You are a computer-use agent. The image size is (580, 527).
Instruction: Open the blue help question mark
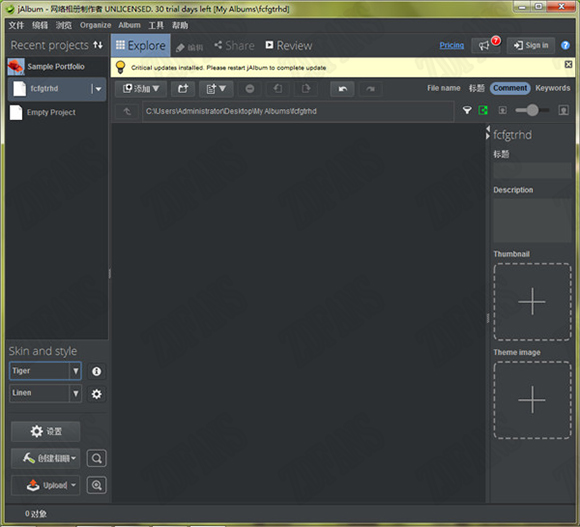[x=565, y=45]
